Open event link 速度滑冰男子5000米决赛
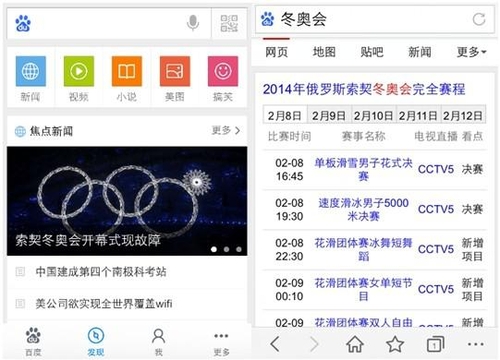This screenshot has width=500, height=360. pos(363,209)
